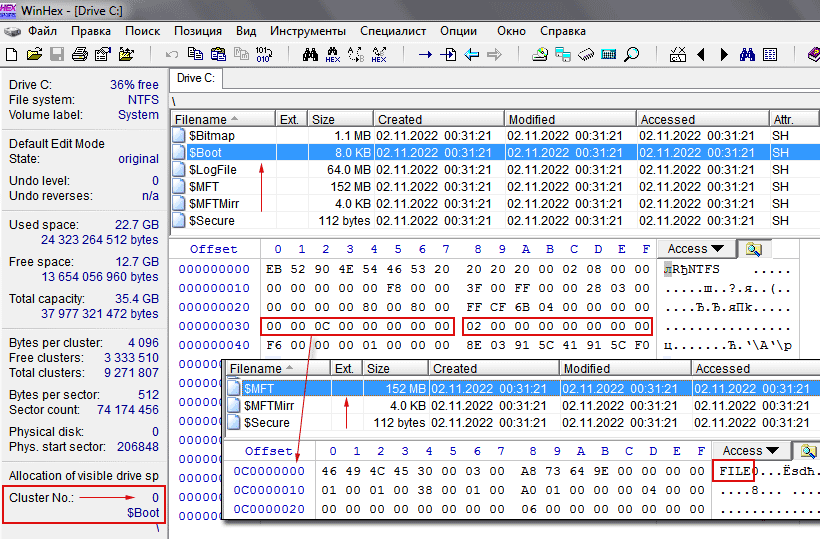This screenshot has width=820, height=539.
Task: Click the Size column header
Action: (340, 120)
